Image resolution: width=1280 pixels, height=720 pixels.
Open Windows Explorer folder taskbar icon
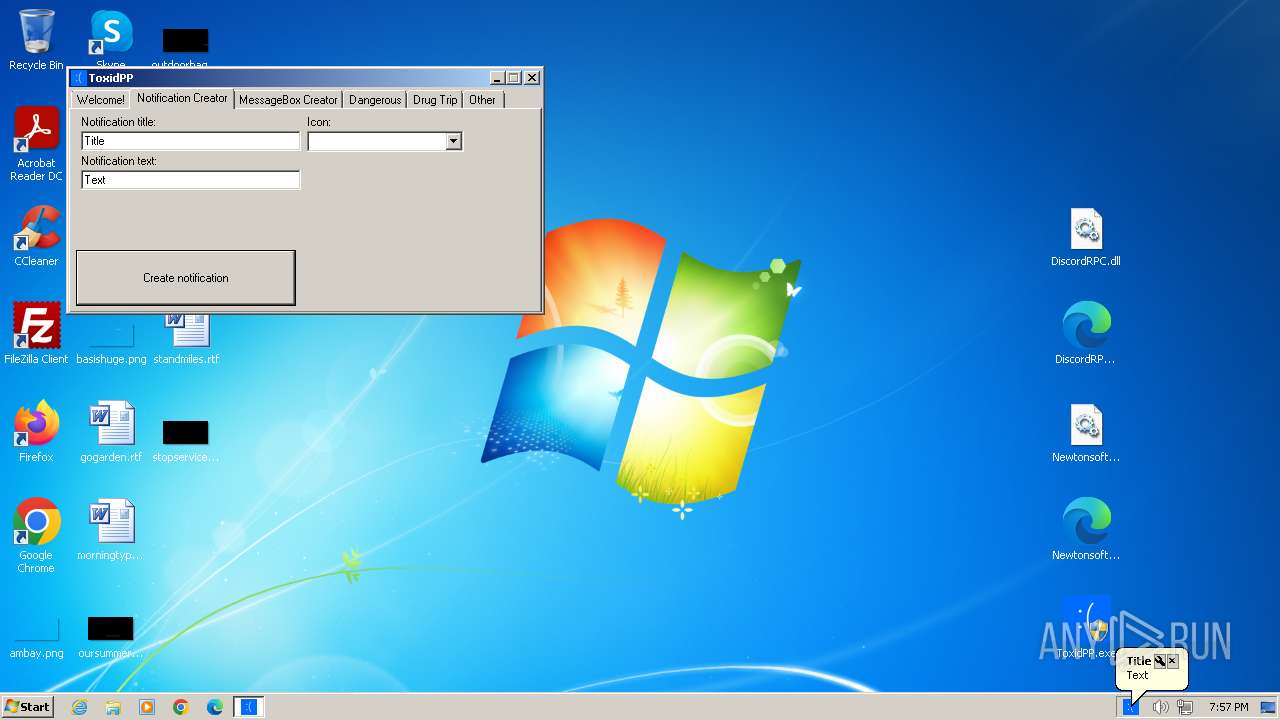(x=113, y=707)
